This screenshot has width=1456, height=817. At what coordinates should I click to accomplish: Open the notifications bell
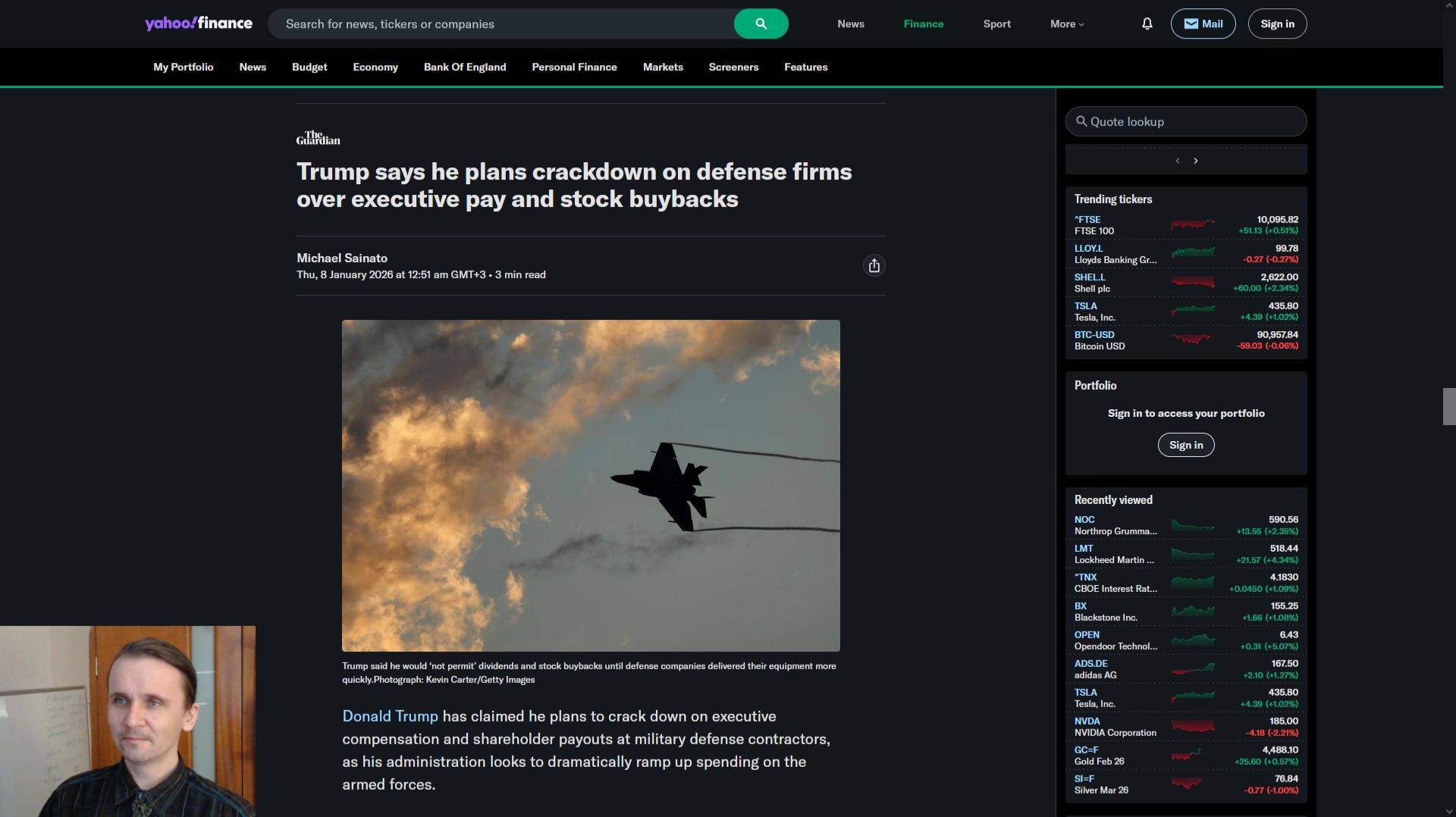[1147, 23]
